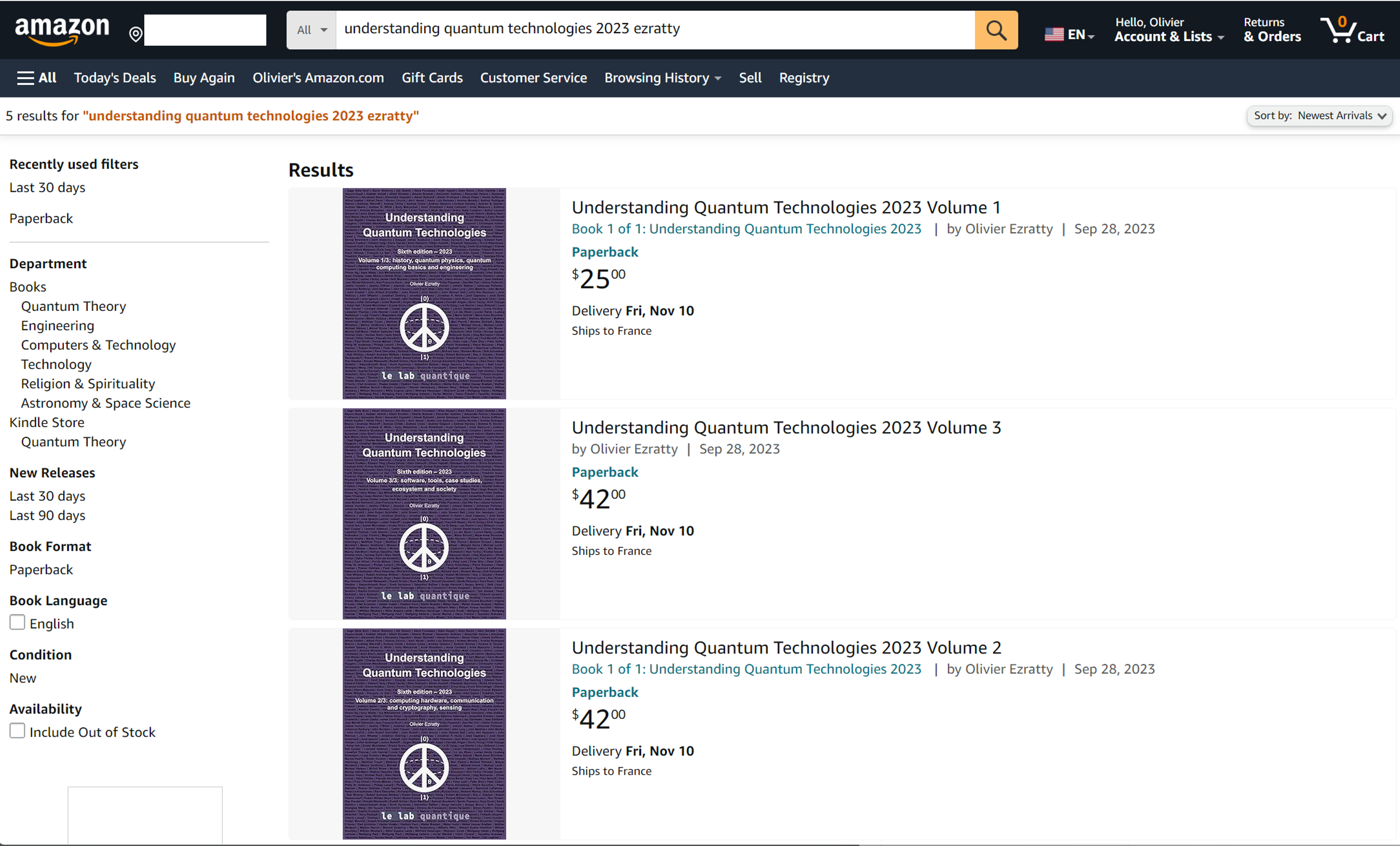Open EN language selector
The image size is (1400, 846).
click(x=1070, y=35)
